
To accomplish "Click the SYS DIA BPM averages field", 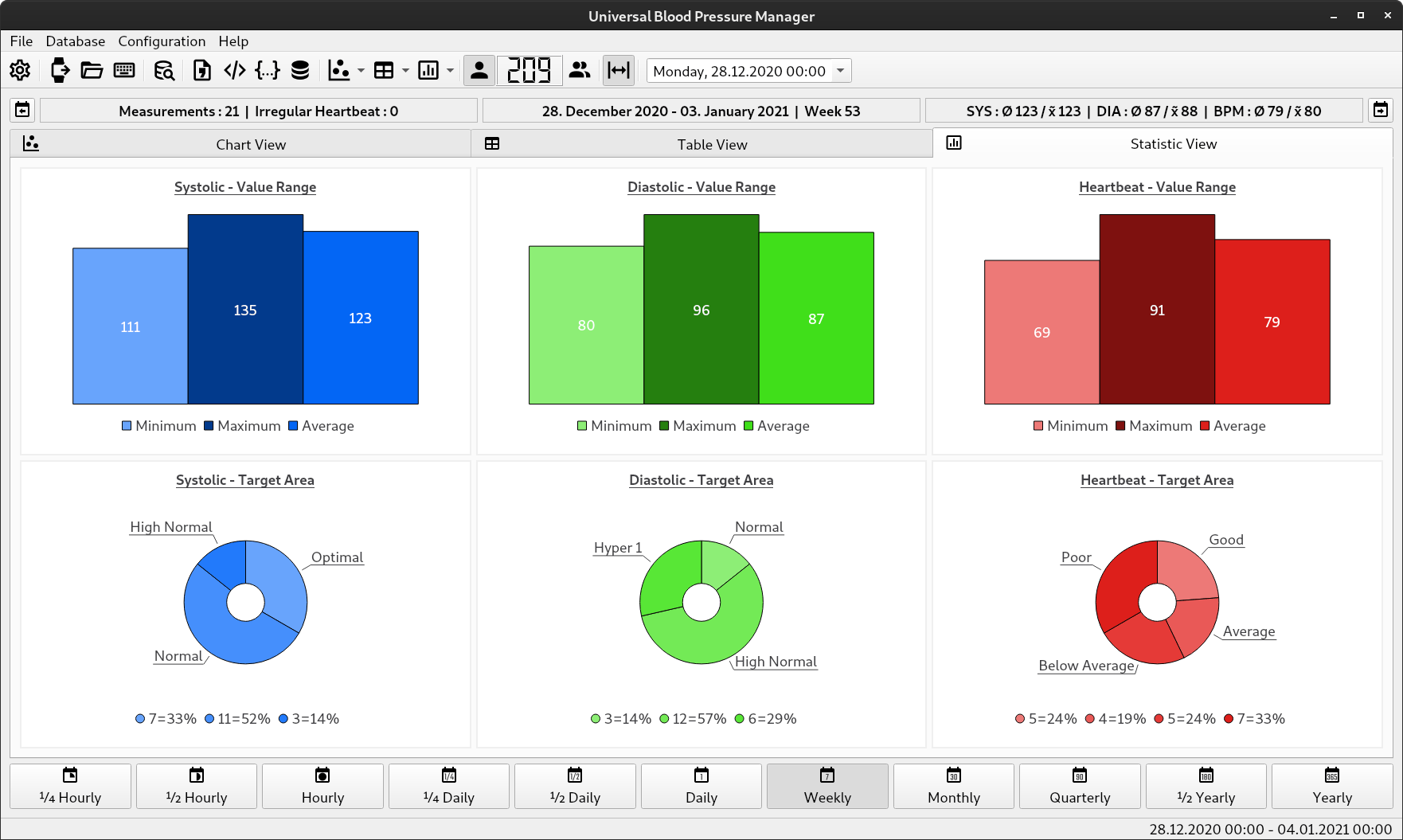I will [1144, 111].
